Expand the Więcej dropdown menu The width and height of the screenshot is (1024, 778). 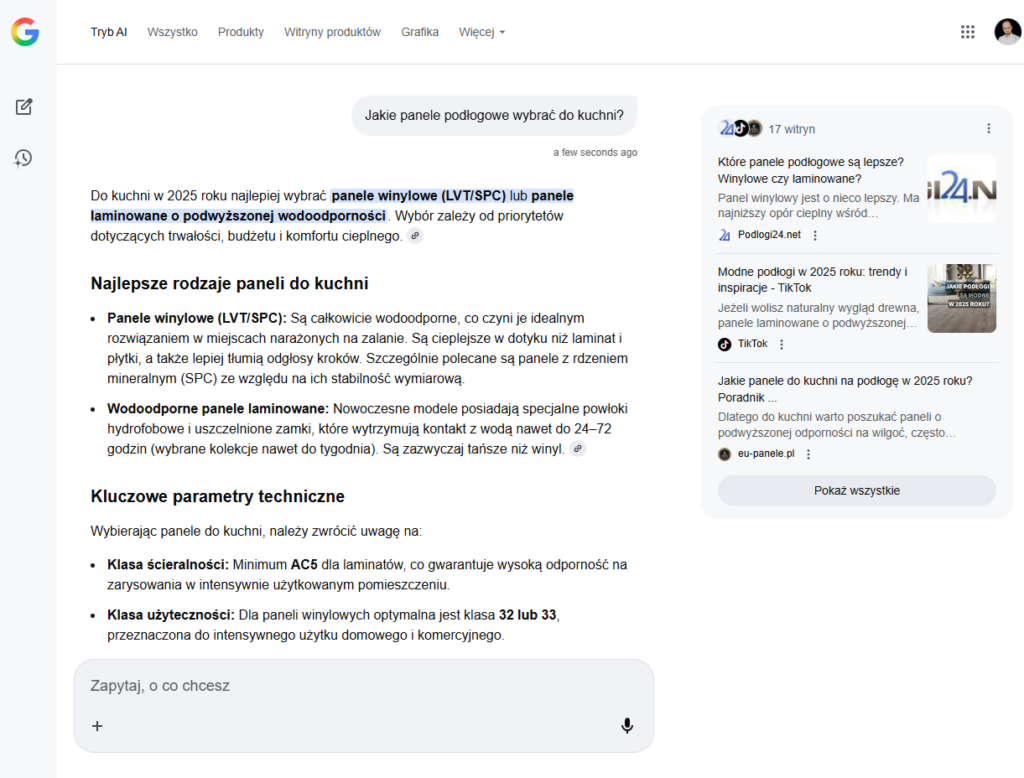click(482, 32)
